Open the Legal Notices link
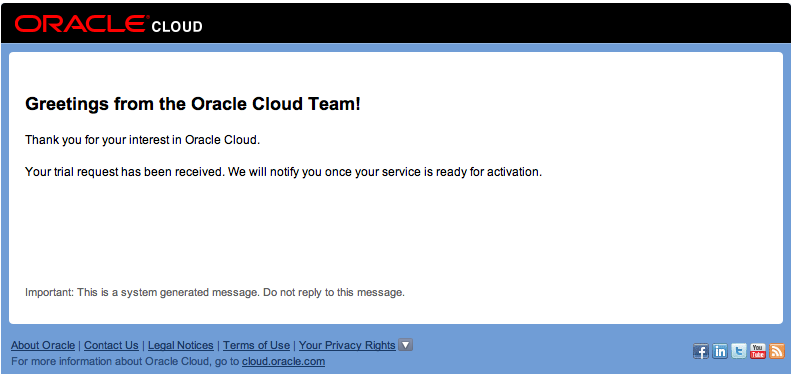Image resolution: width=793 pixels, height=375 pixels. pos(181,345)
